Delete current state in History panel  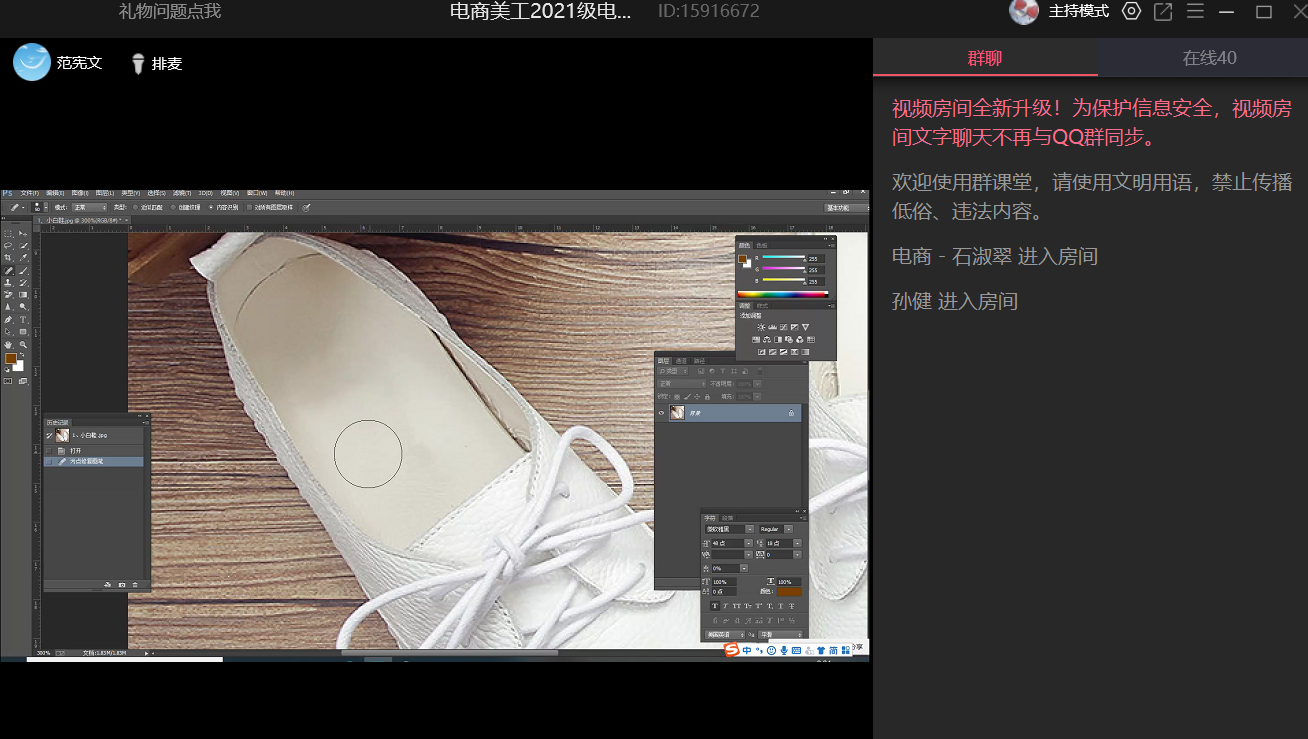[135, 585]
